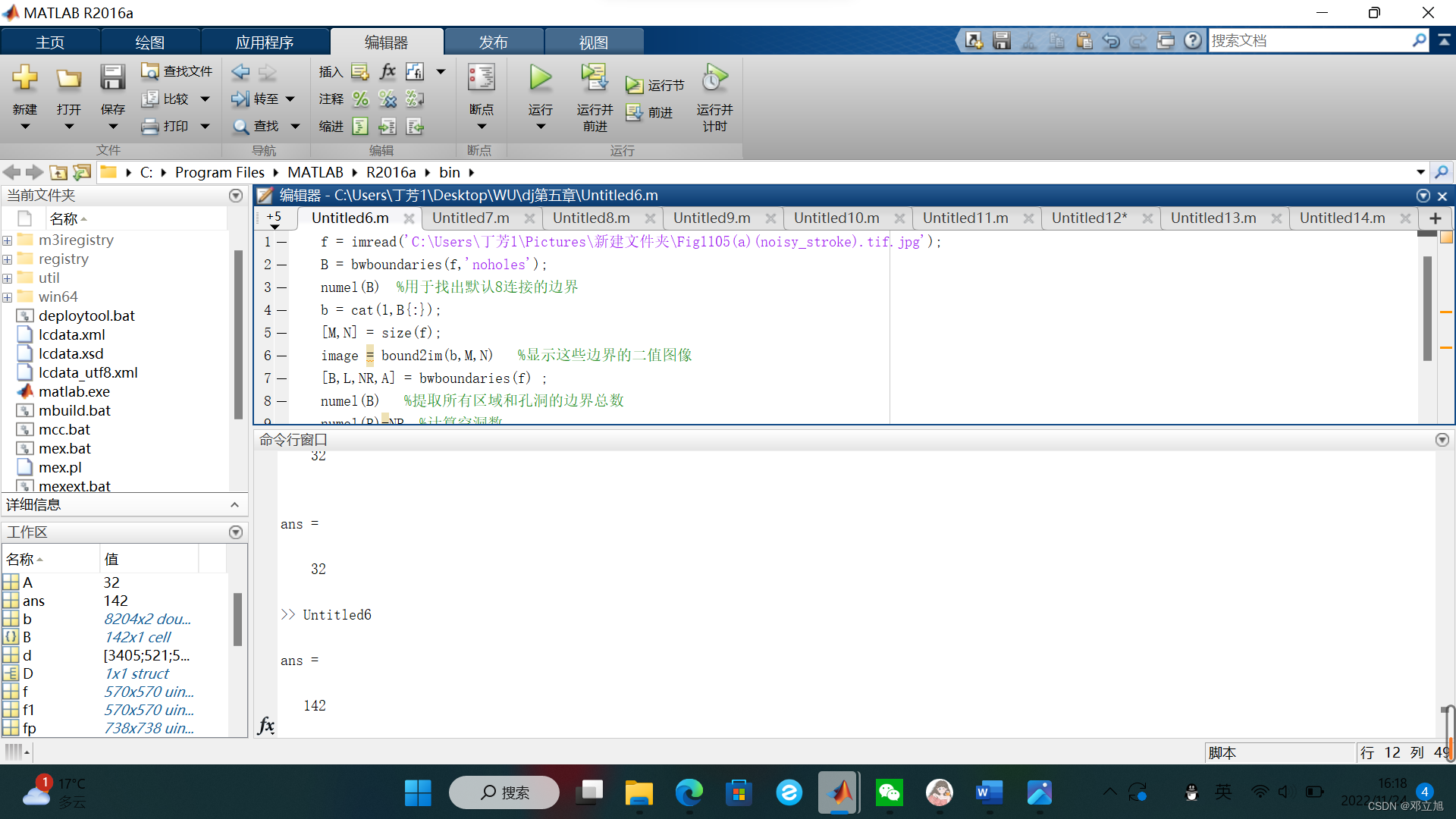Screen dimensions: 1456x819
Task: Click the Compare (比较) button
Action: pos(165,99)
